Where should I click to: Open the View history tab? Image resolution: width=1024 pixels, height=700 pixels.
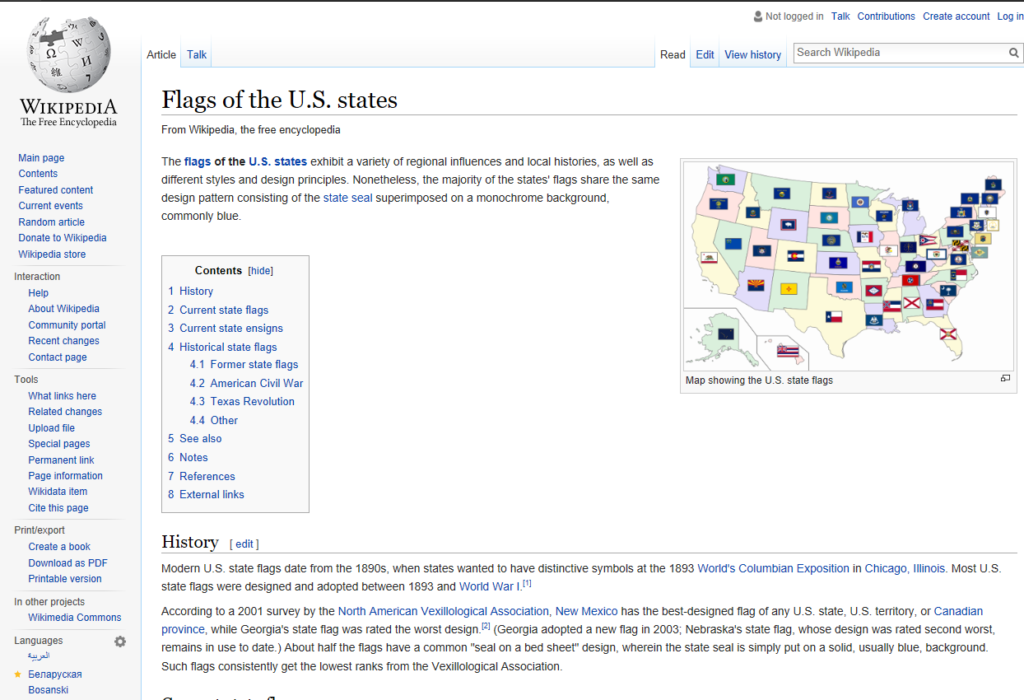pyautogui.click(x=752, y=54)
